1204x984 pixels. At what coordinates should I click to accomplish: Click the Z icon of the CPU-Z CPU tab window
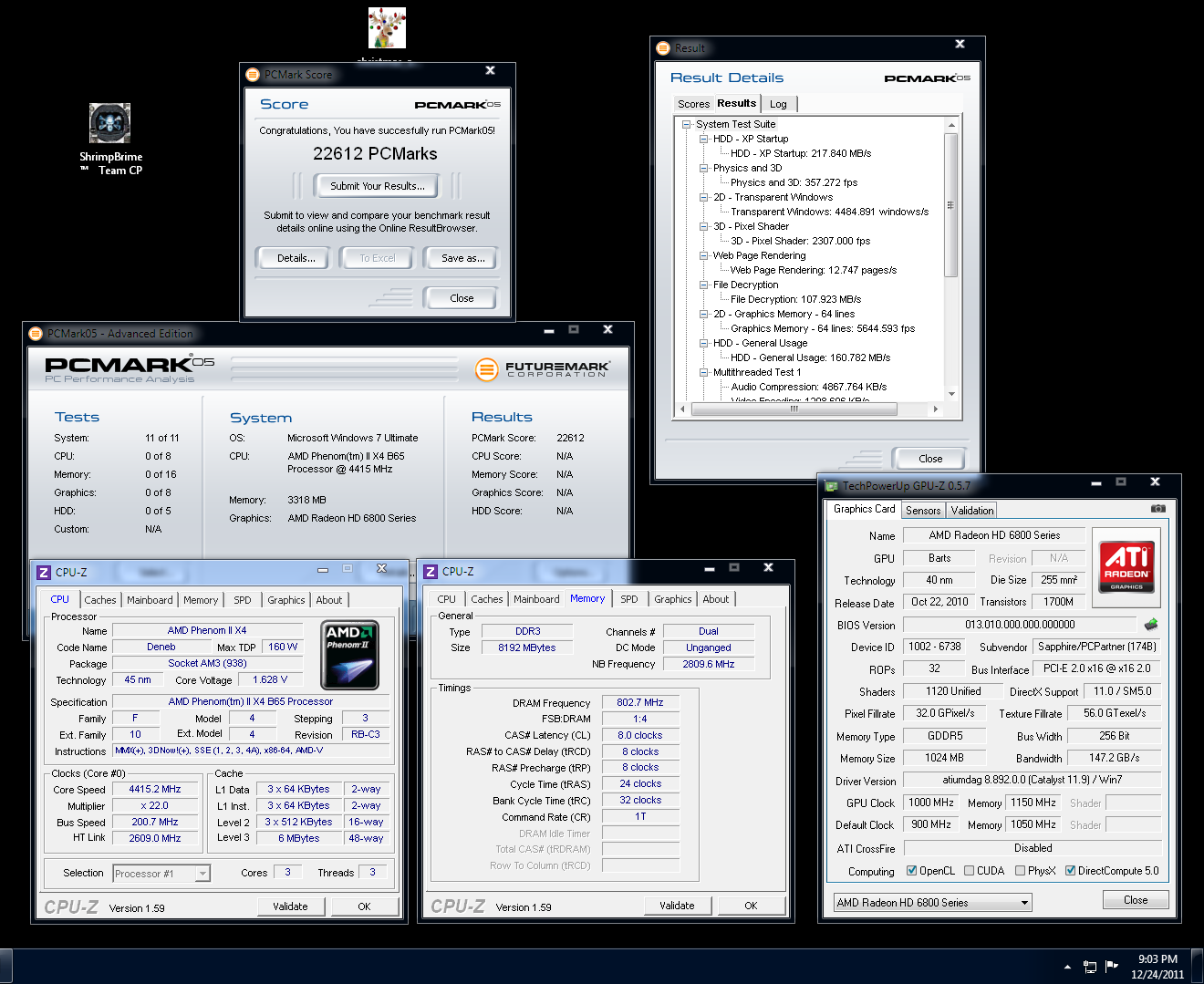[x=44, y=572]
